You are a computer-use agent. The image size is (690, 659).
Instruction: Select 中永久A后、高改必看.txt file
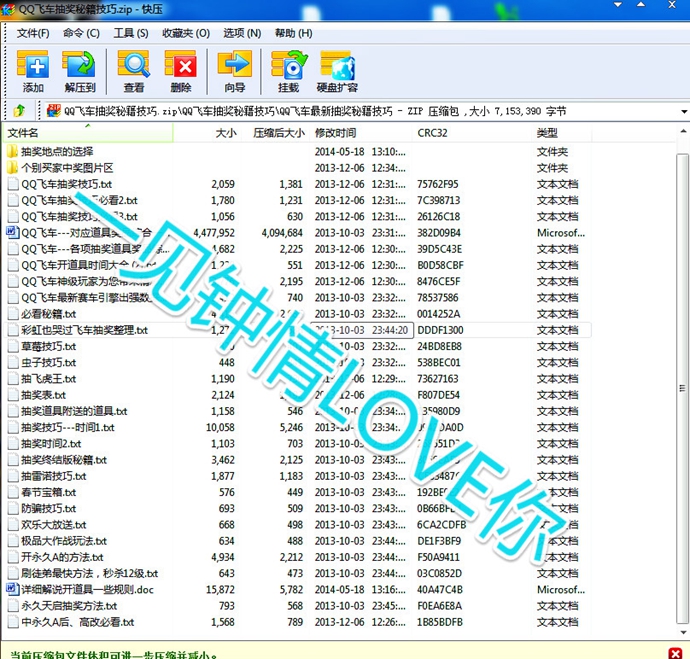pos(77,622)
